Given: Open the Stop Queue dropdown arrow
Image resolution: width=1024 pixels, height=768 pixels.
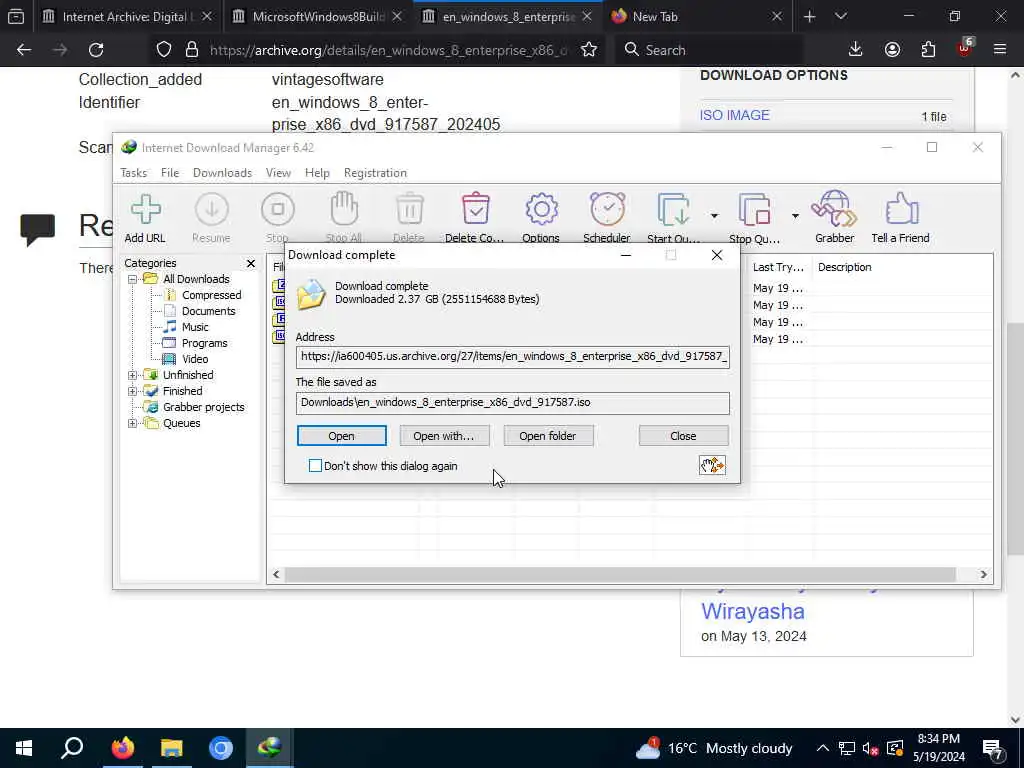Looking at the screenshot, I should [795, 216].
